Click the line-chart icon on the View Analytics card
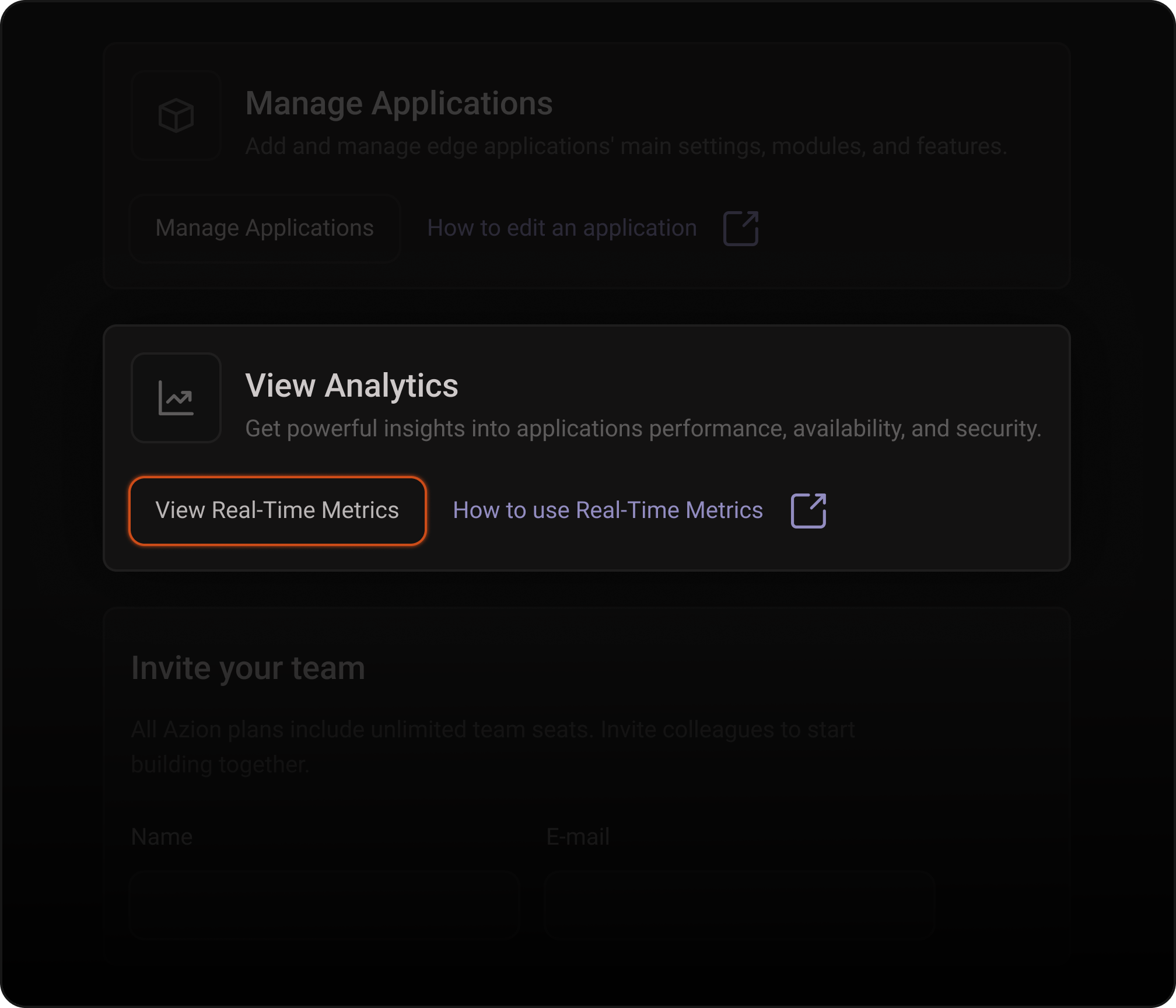 click(x=176, y=397)
